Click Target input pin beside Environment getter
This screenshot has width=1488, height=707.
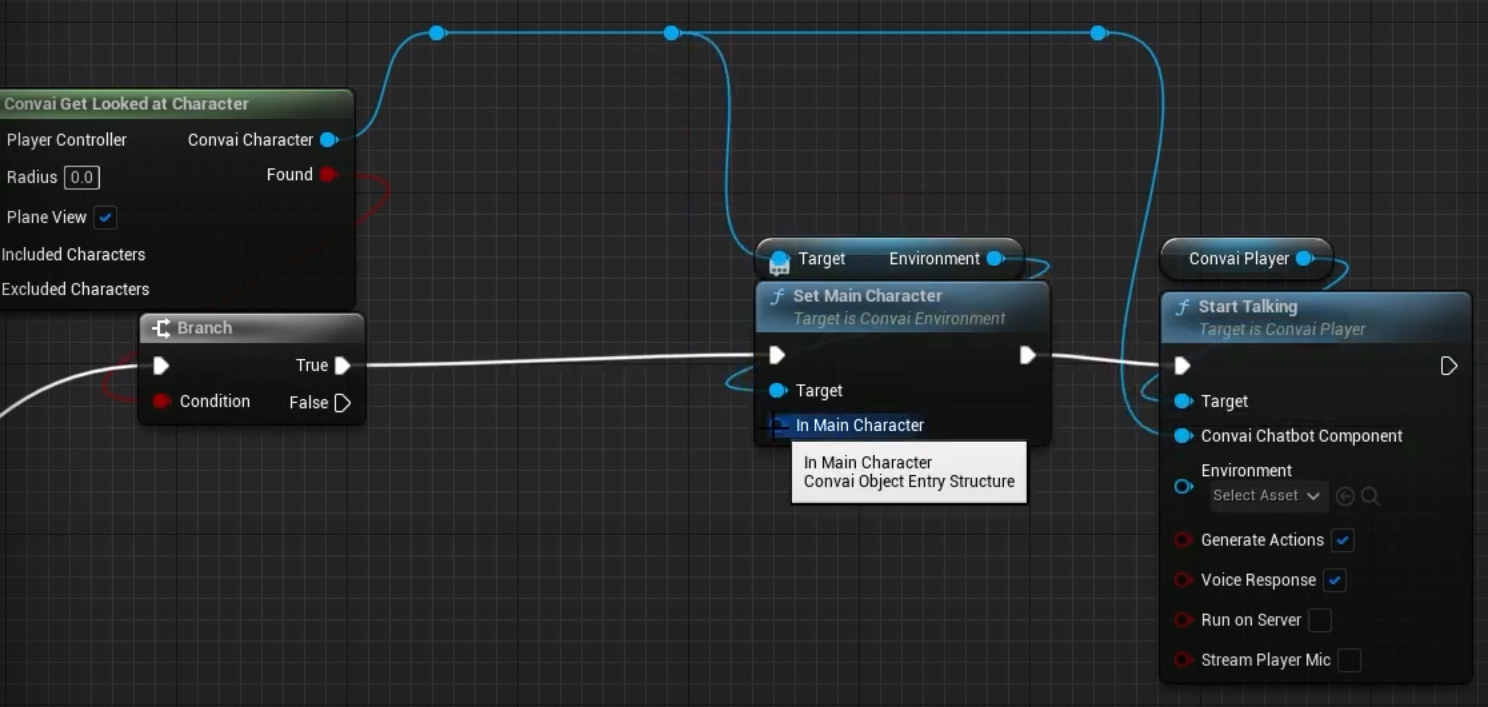pos(779,259)
